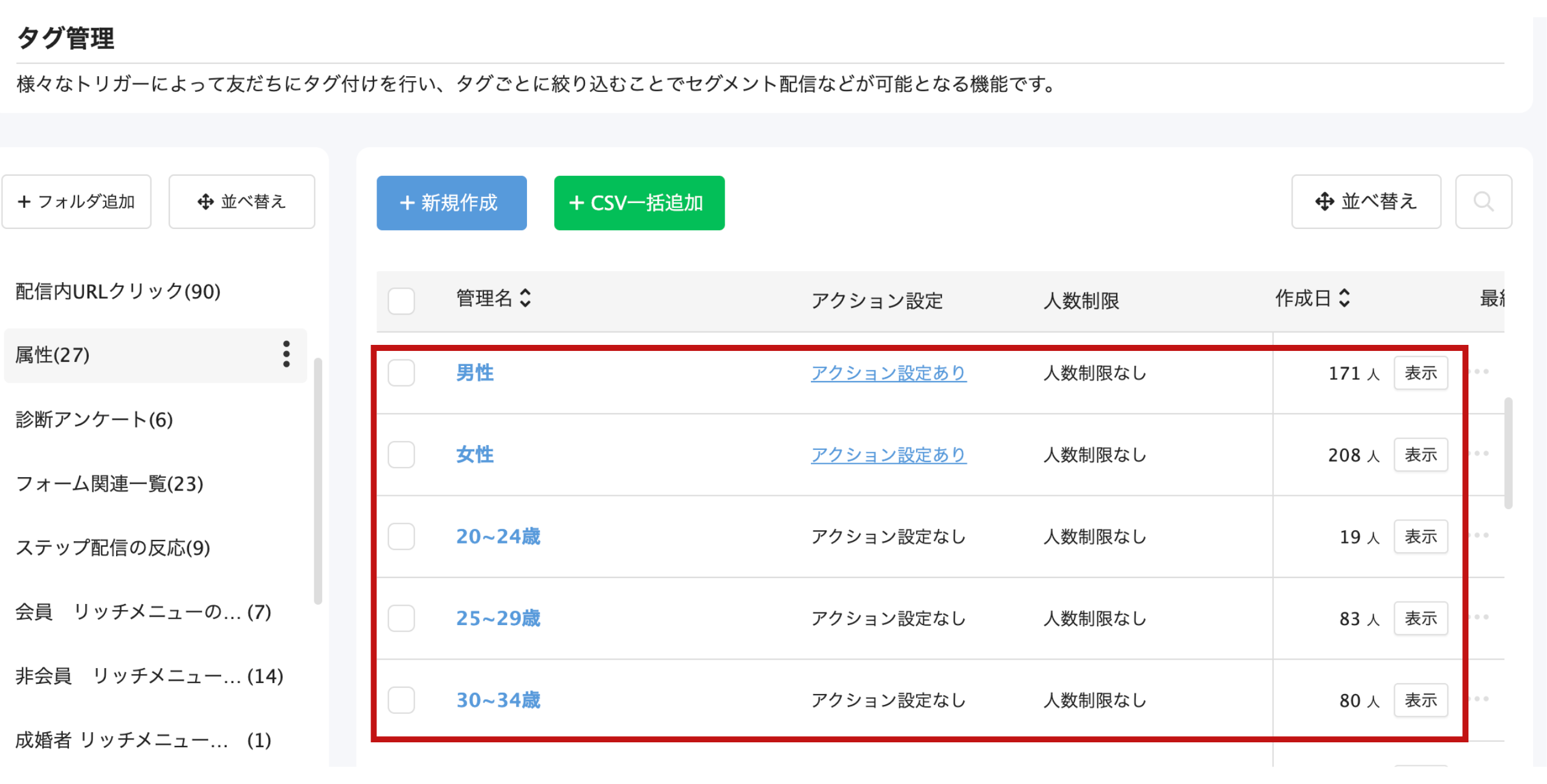Open the 20~24歳 tag link

pyautogui.click(x=499, y=536)
